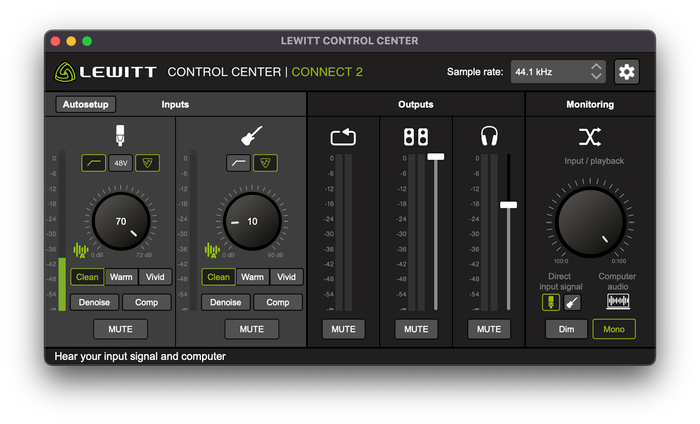Viewport: 700px width, 424px height.
Task: Toggle the microphone low-cut filter
Action: tap(94, 163)
